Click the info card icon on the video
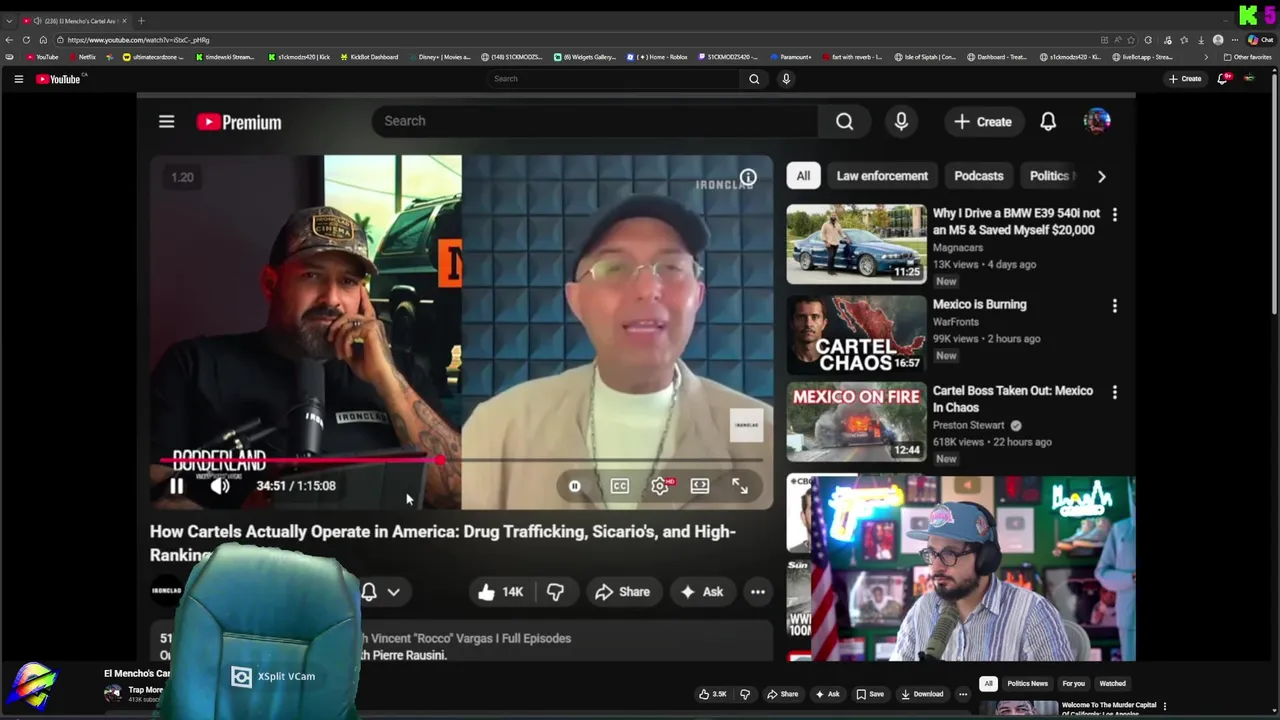Screen dimensions: 1280x720 pos(748,178)
